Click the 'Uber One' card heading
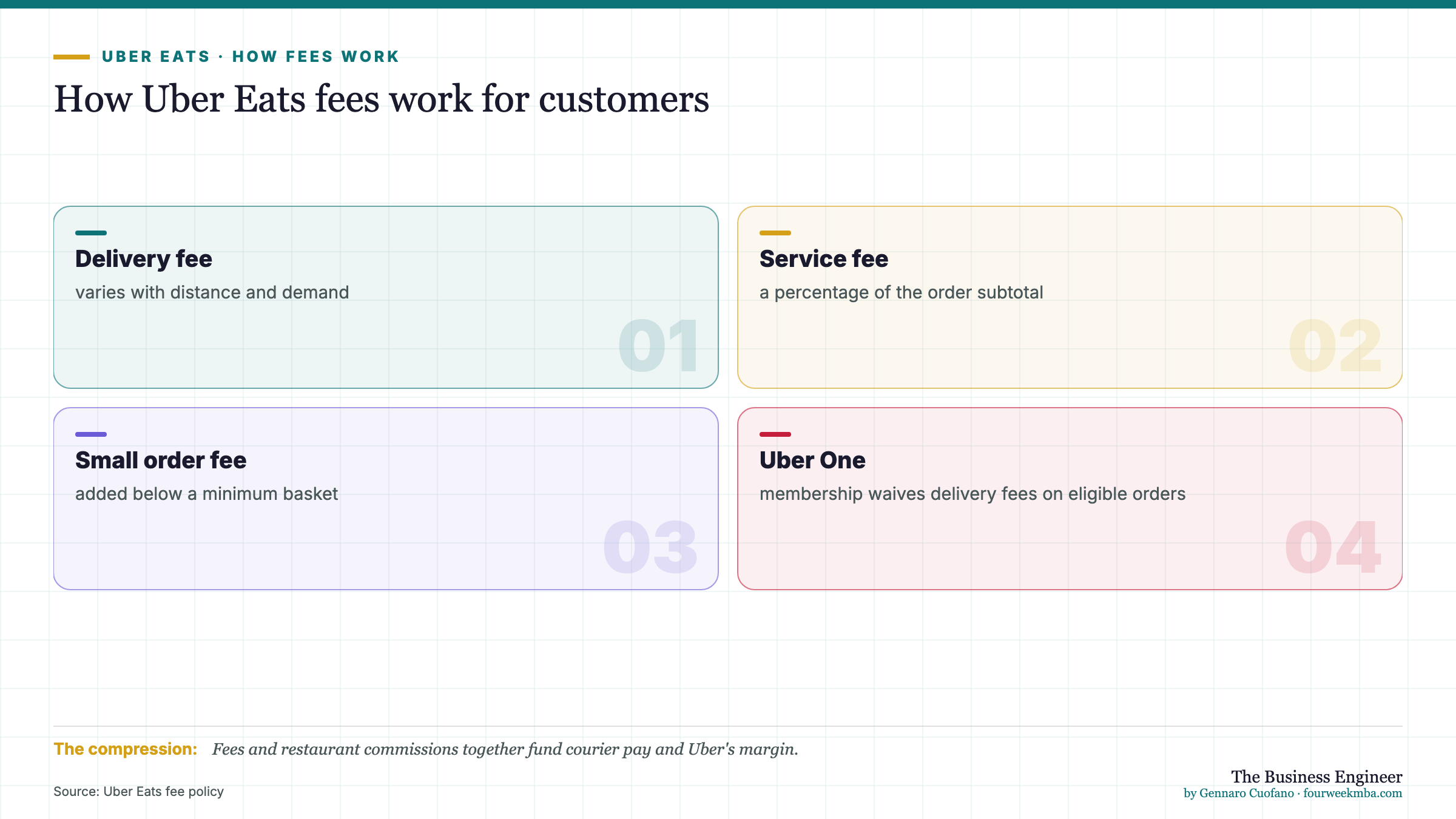The width and height of the screenshot is (1456, 819). pyautogui.click(x=812, y=460)
